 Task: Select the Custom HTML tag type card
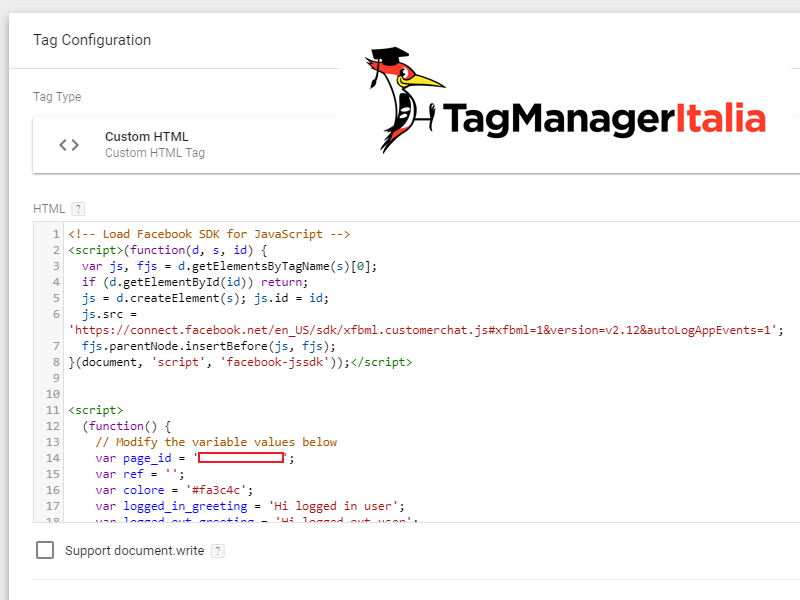(416, 145)
